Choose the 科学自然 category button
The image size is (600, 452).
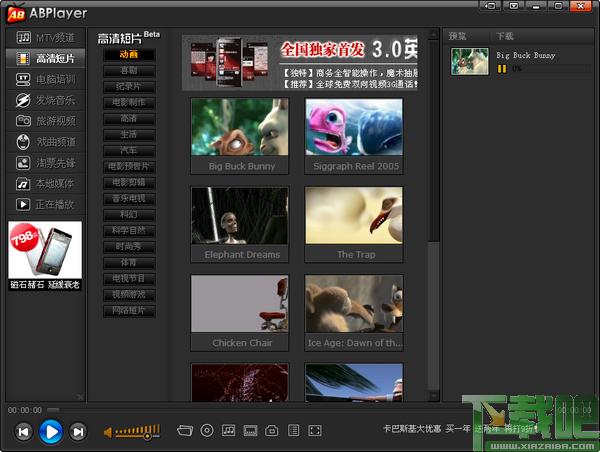coord(129,230)
